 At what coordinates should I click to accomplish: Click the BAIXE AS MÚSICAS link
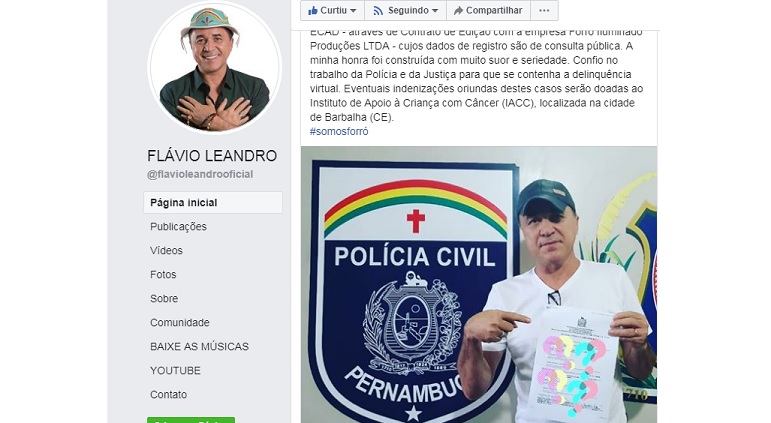point(200,347)
